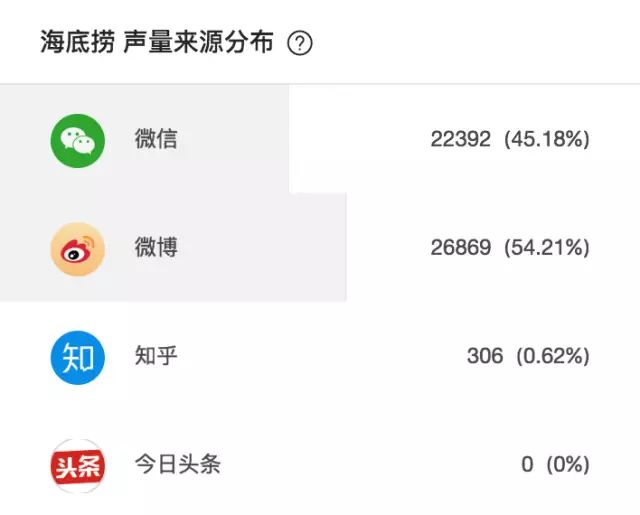Click the red 头条 Toutiao icon
Image resolution: width=640 pixels, height=515 pixels.
tap(78, 466)
